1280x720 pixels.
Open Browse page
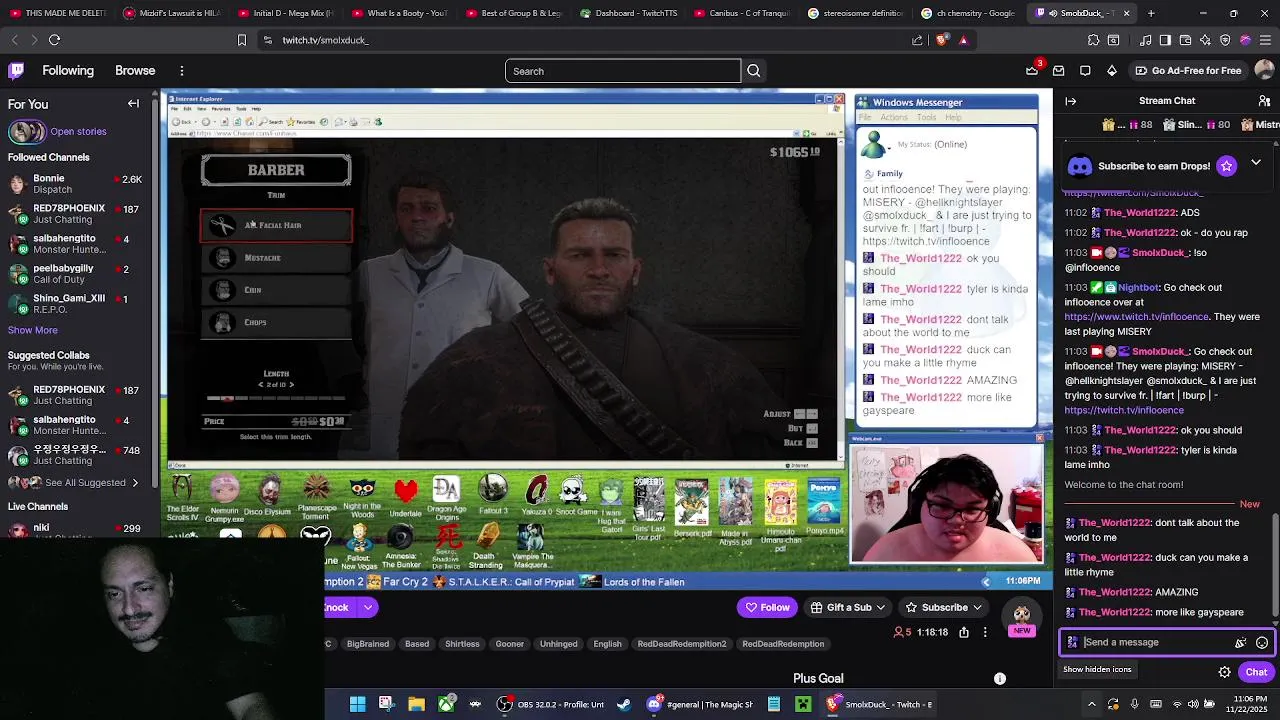(x=135, y=71)
